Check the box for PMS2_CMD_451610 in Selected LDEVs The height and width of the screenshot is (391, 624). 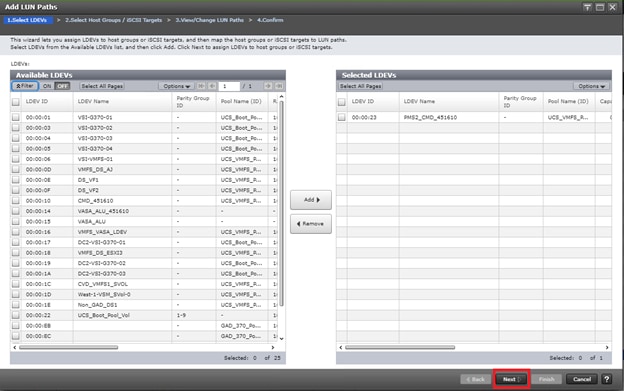point(341,117)
